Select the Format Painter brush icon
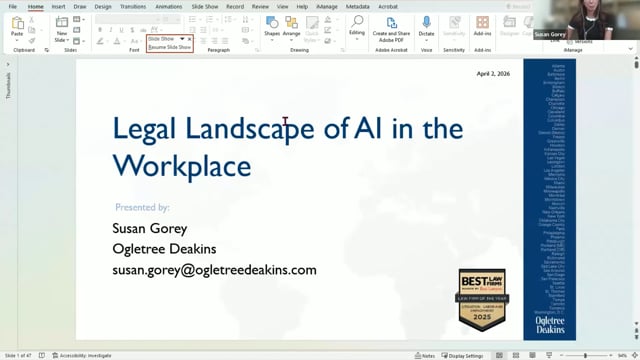This screenshot has height=360, width=640. click(32, 40)
